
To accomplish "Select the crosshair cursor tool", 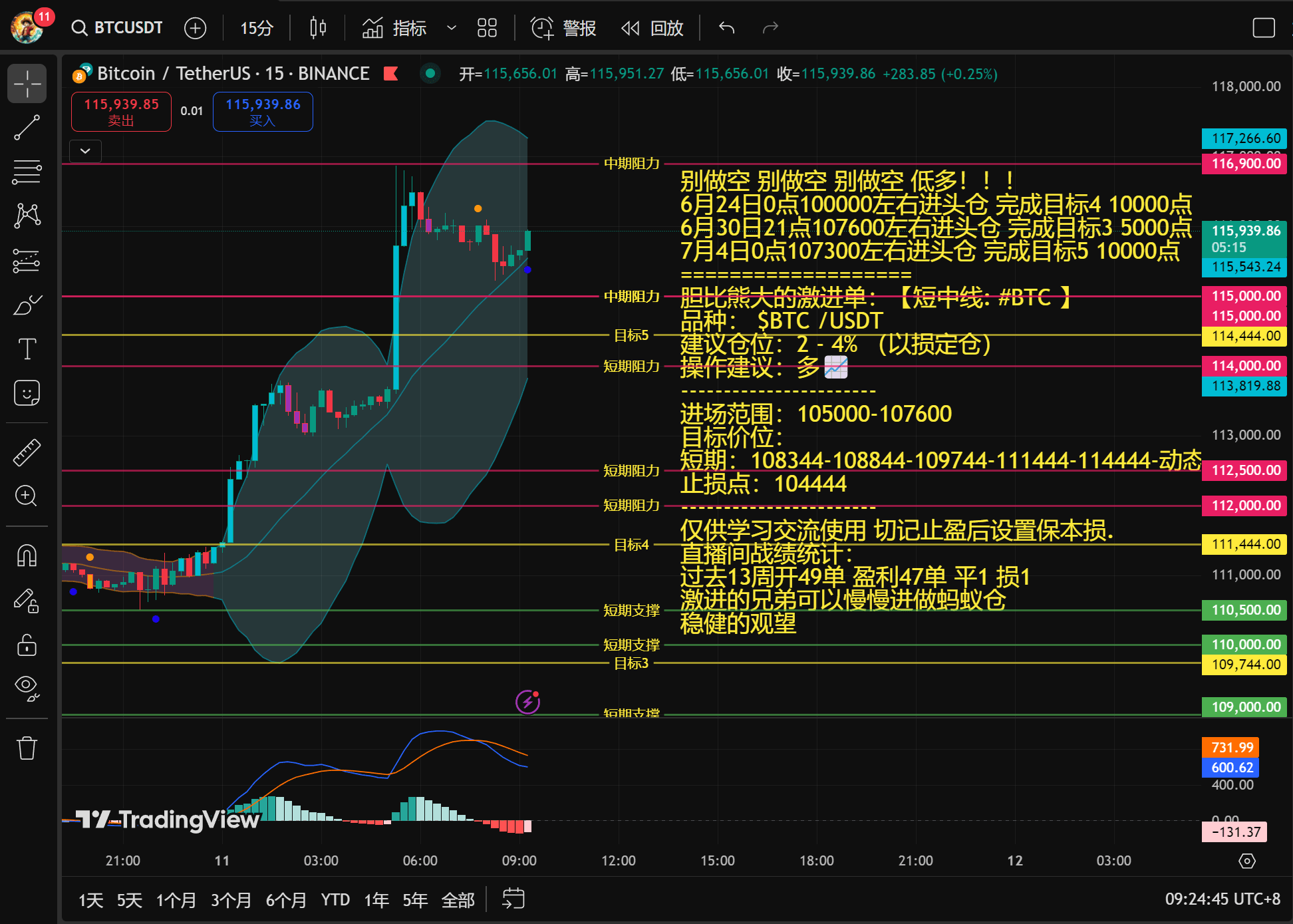I will click(27, 84).
